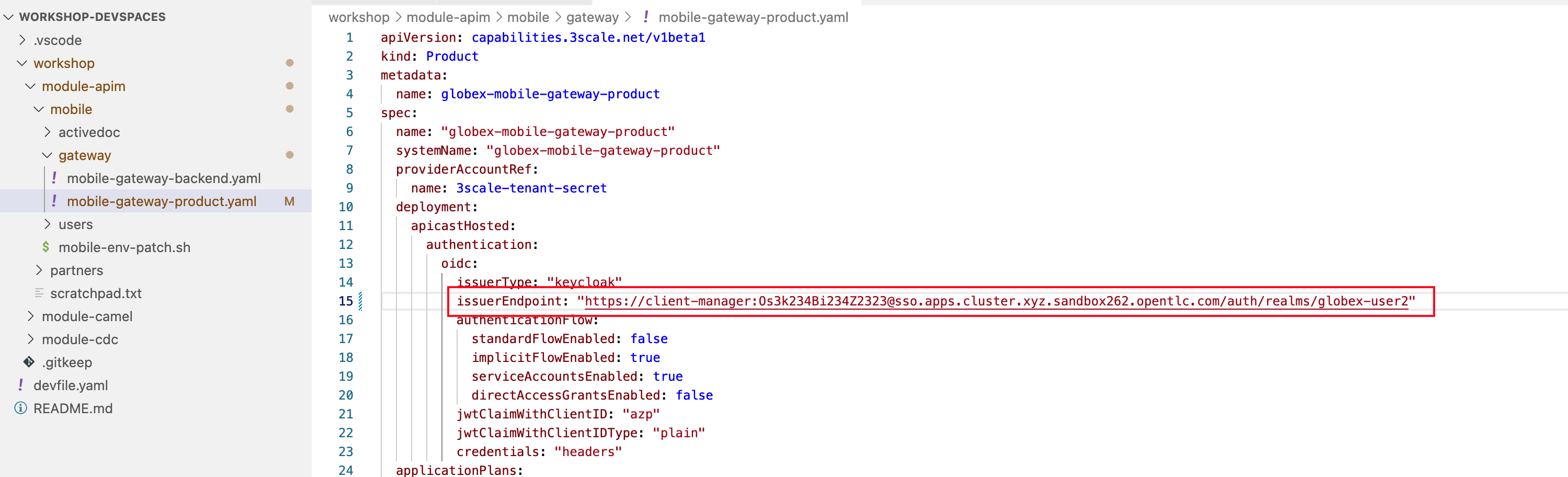Click YAML icon beside devfile.yaml

pos(21,385)
